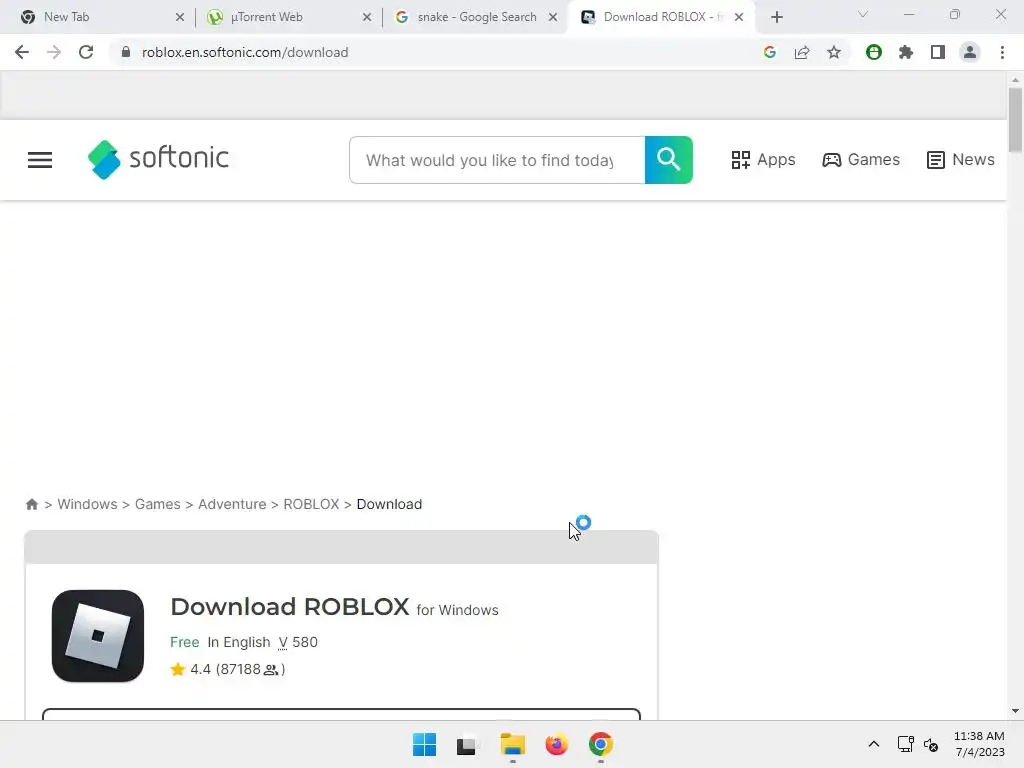Open the Games section

[861, 160]
